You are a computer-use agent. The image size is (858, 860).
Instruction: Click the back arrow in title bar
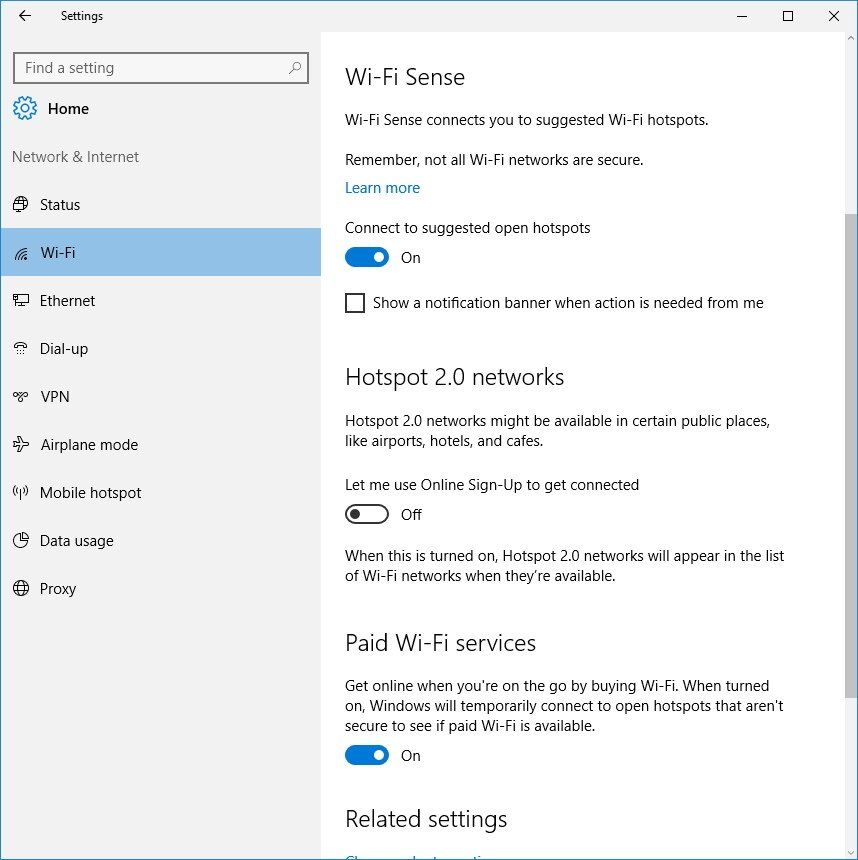coord(25,16)
